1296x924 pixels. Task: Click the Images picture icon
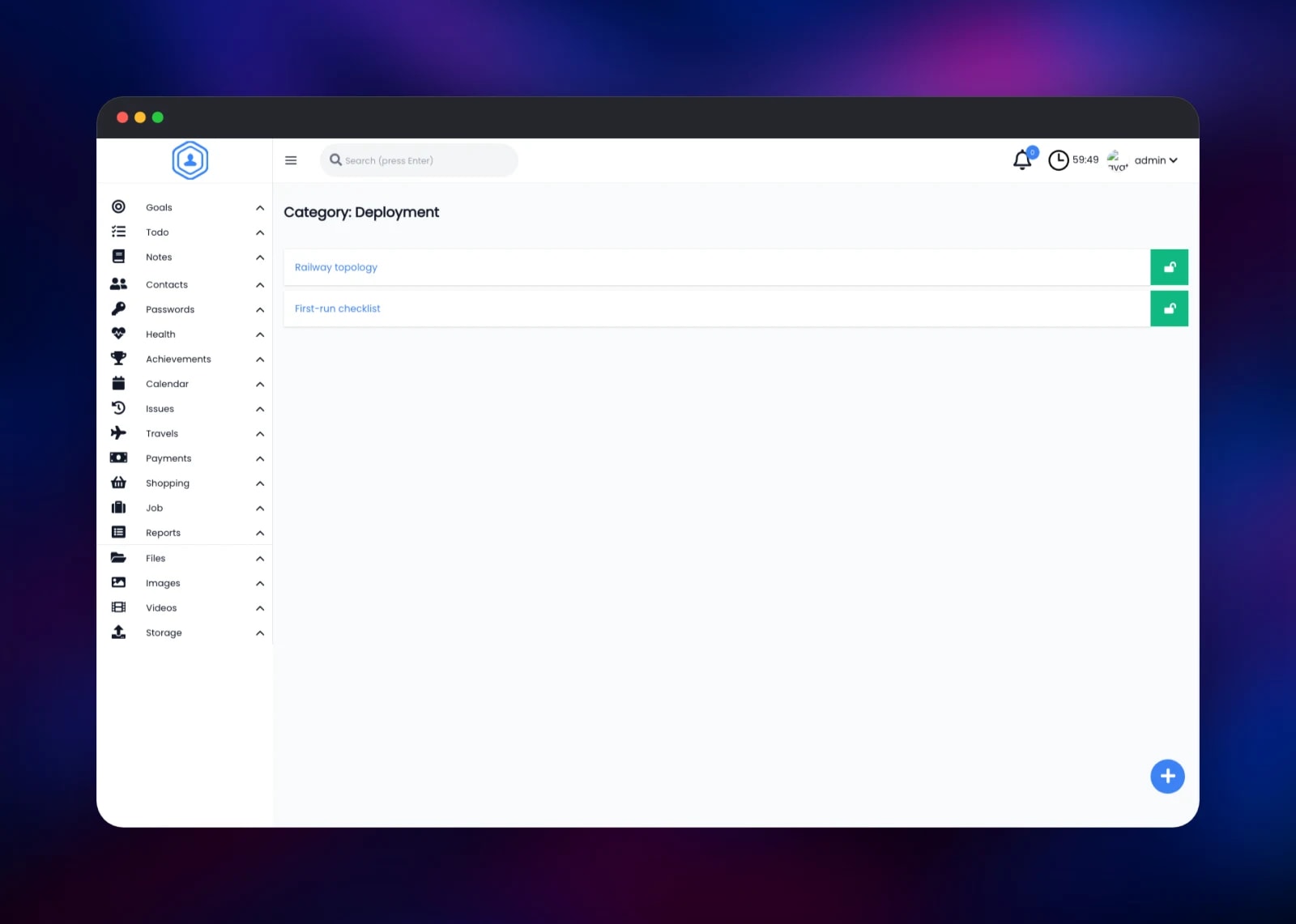(118, 582)
